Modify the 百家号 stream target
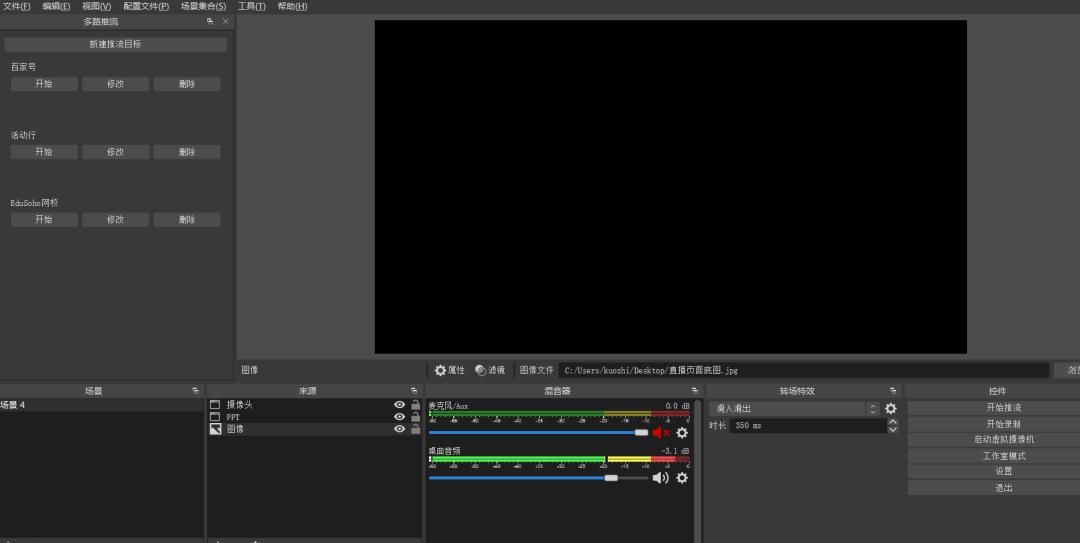This screenshot has height=543, width=1080. (x=116, y=84)
